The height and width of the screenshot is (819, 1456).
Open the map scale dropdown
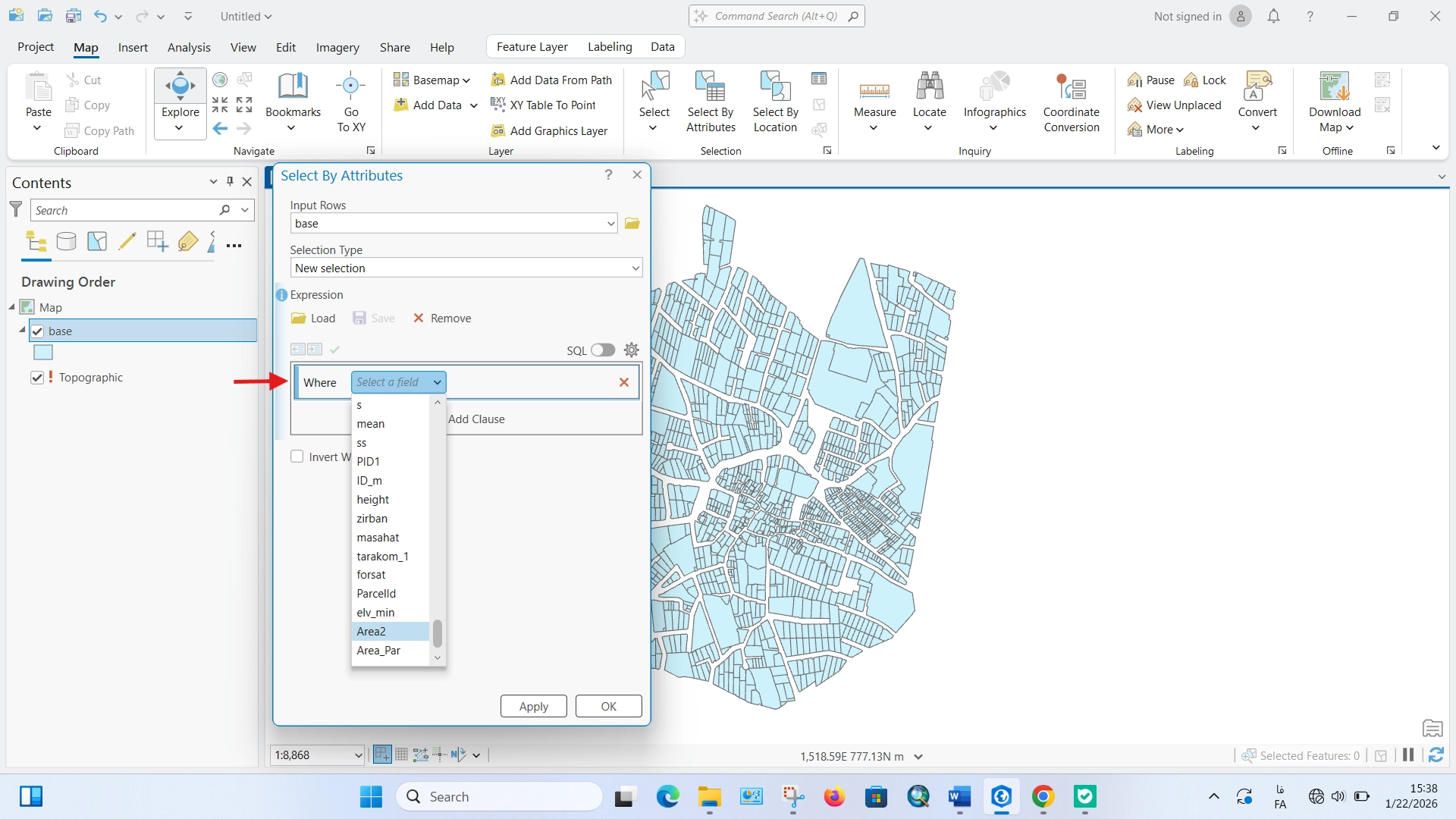pos(358,755)
